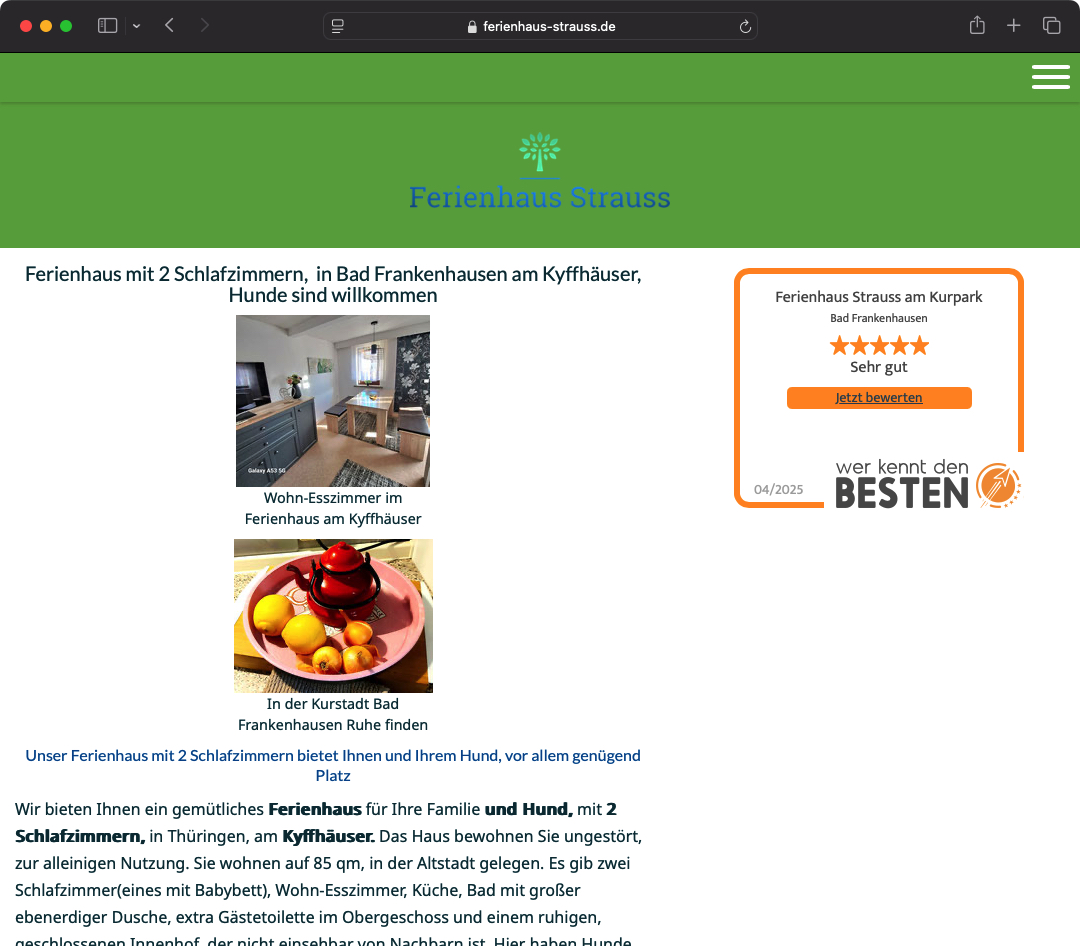Reload the page with refresh icon
This screenshot has width=1080, height=946.
pyautogui.click(x=745, y=26)
